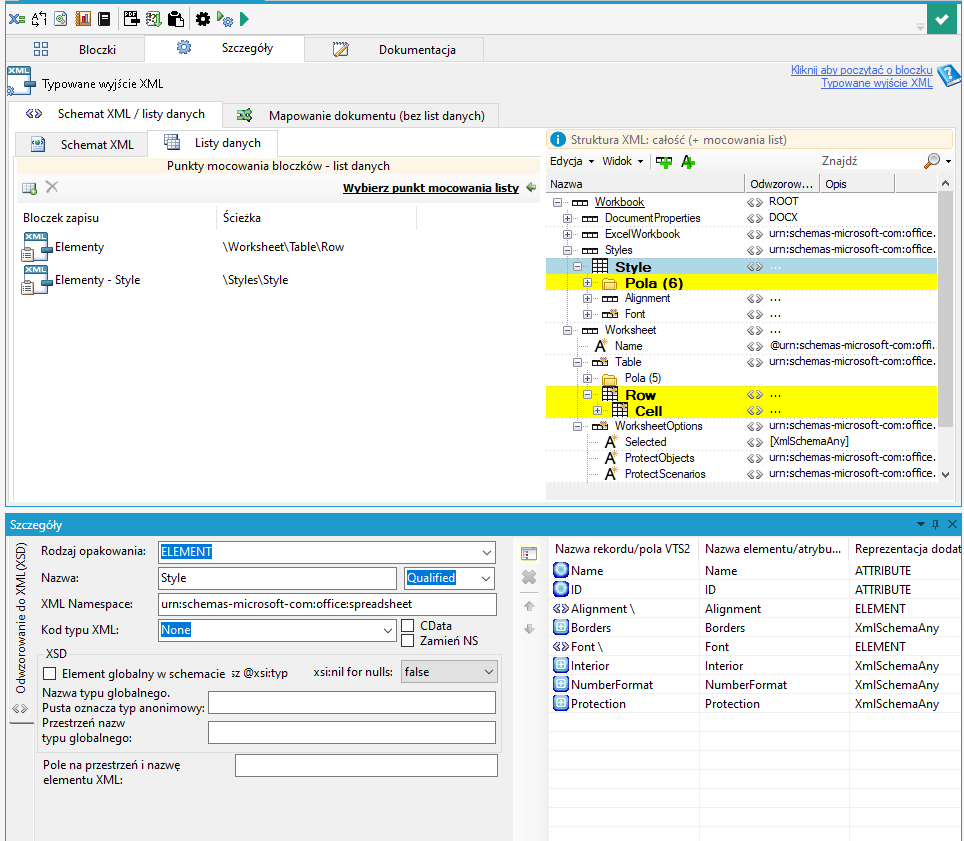
Task: Click the delete X icon under list points
Action: tap(52, 187)
